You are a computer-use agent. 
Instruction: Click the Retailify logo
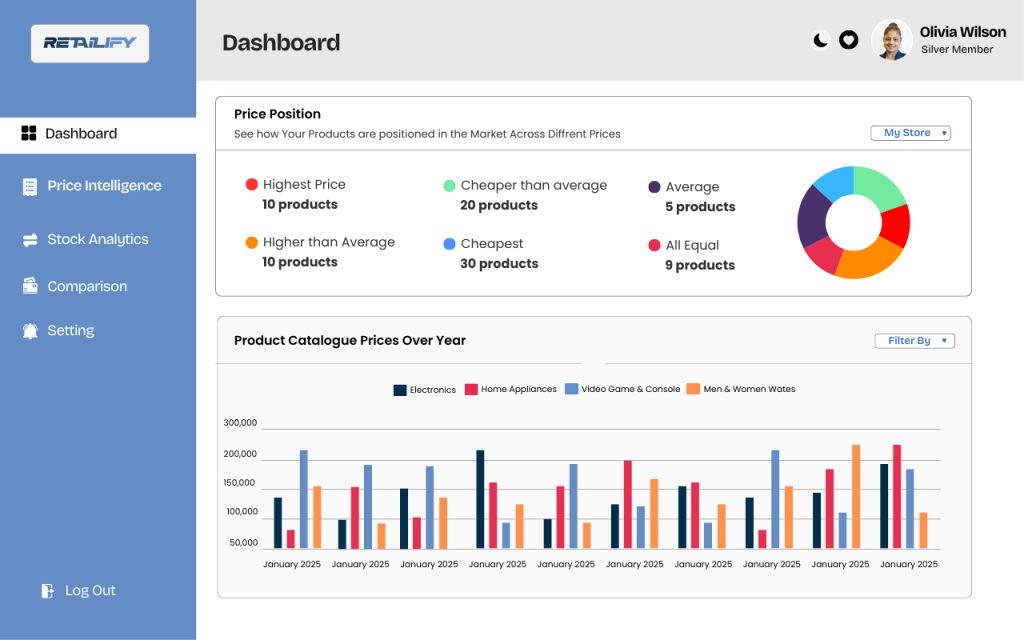pyautogui.click(x=89, y=43)
